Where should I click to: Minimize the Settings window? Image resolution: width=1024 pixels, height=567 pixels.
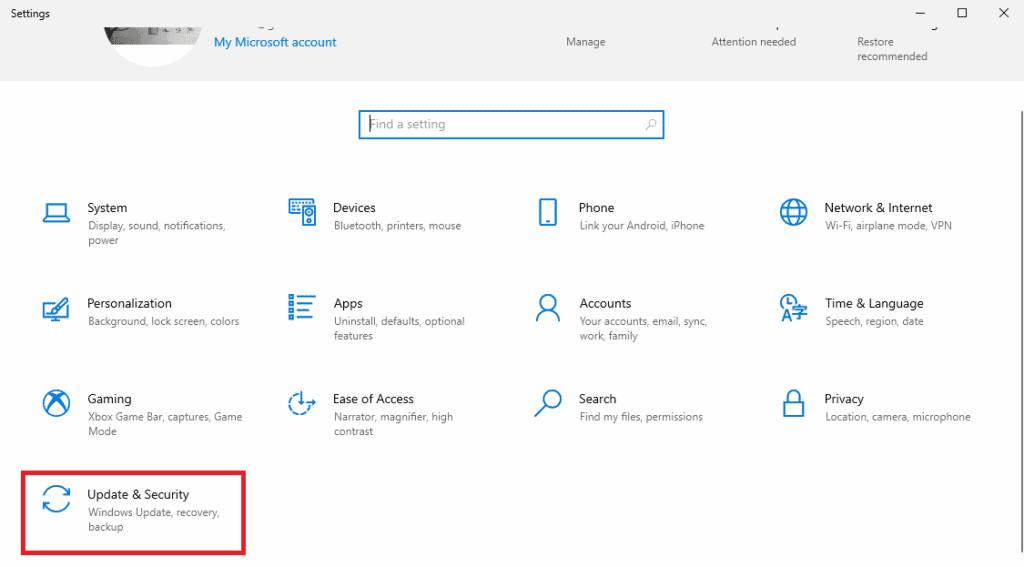pyautogui.click(x=920, y=13)
